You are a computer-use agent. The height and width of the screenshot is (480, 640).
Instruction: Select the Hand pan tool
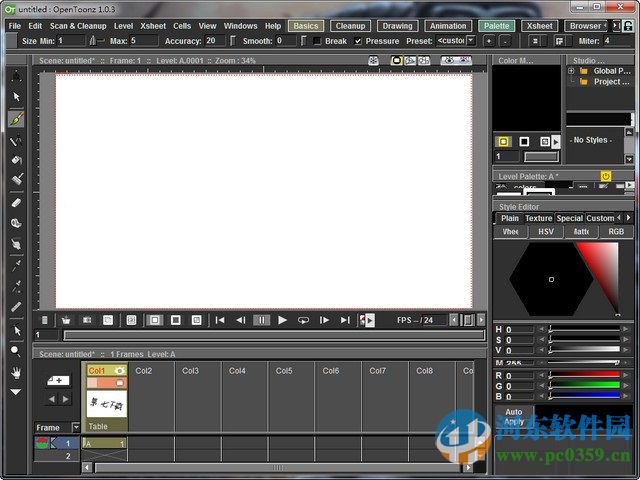pyautogui.click(x=16, y=372)
